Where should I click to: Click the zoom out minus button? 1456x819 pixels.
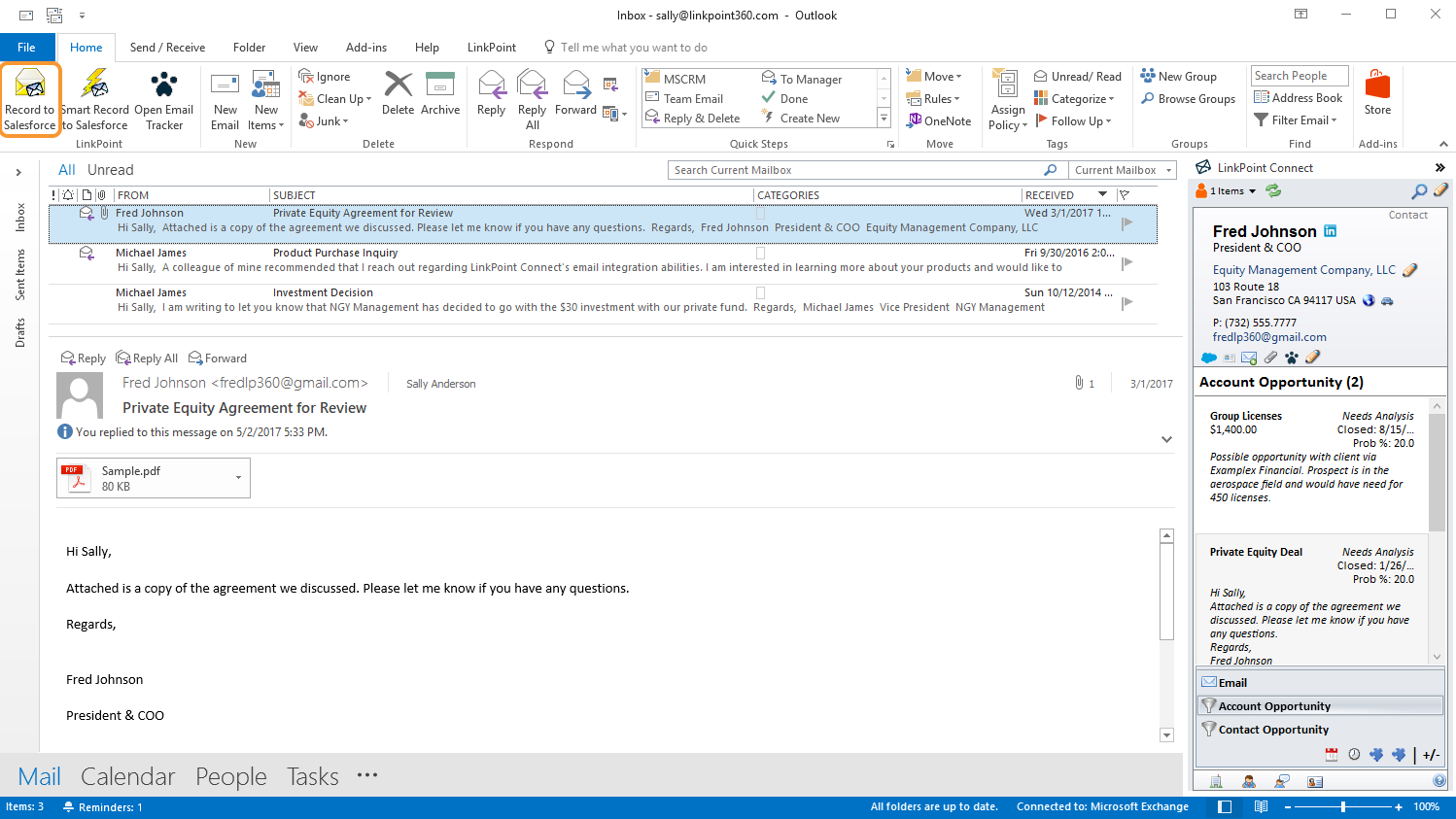(1288, 806)
